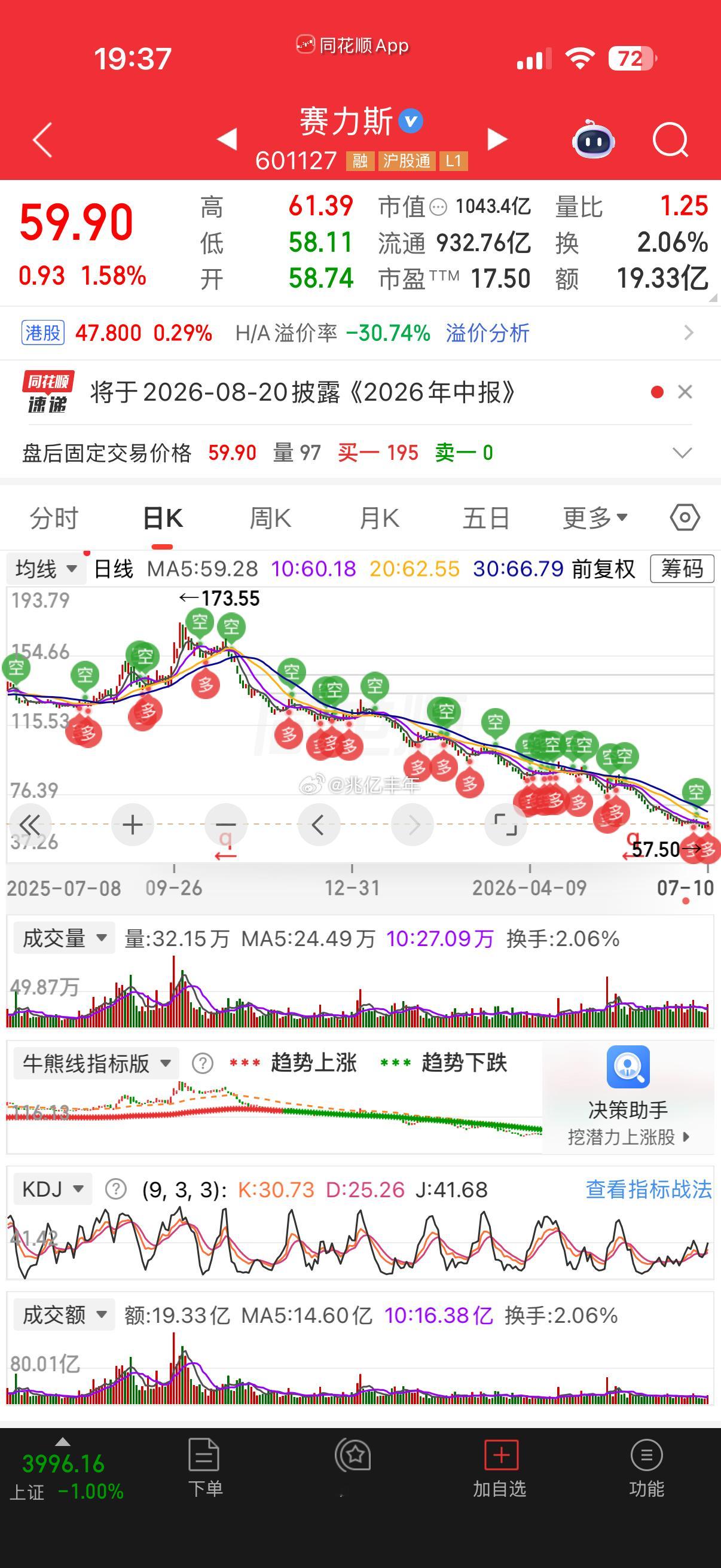Tap the 沪股通 tag
Viewport: 721px width, 1568px height.
pyautogui.click(x=407, y=161)
